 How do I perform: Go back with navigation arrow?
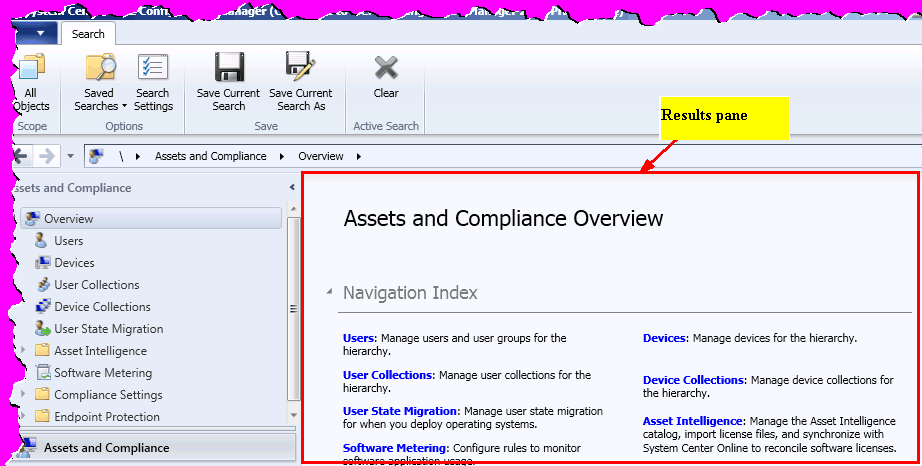[x=21, y=156]
